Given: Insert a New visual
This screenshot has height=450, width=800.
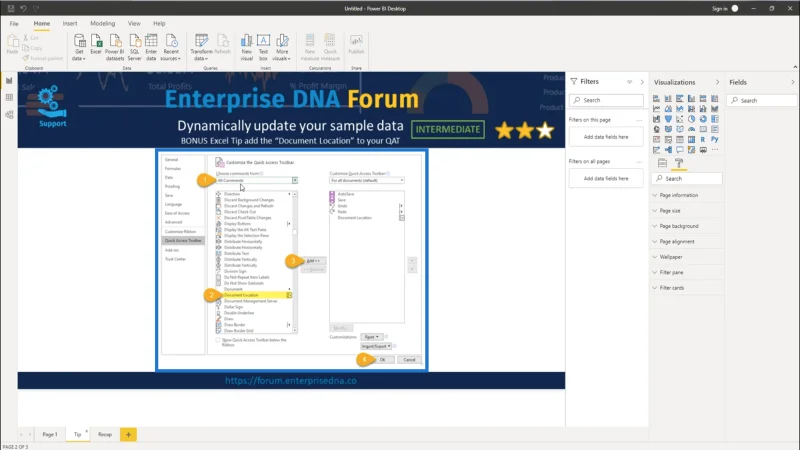Looking at the screenshot, I should (246, 47).
